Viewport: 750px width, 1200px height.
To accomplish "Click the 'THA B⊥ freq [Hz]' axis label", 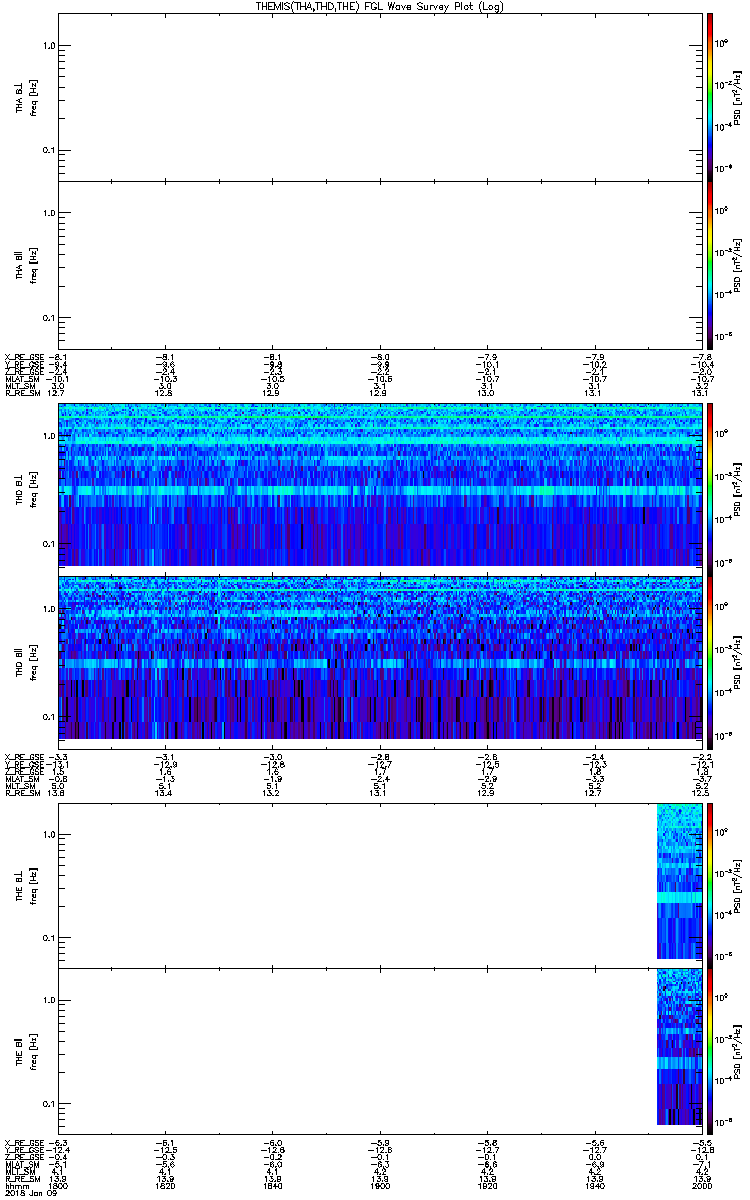I will pyautogui.click(x=25, y=97).
